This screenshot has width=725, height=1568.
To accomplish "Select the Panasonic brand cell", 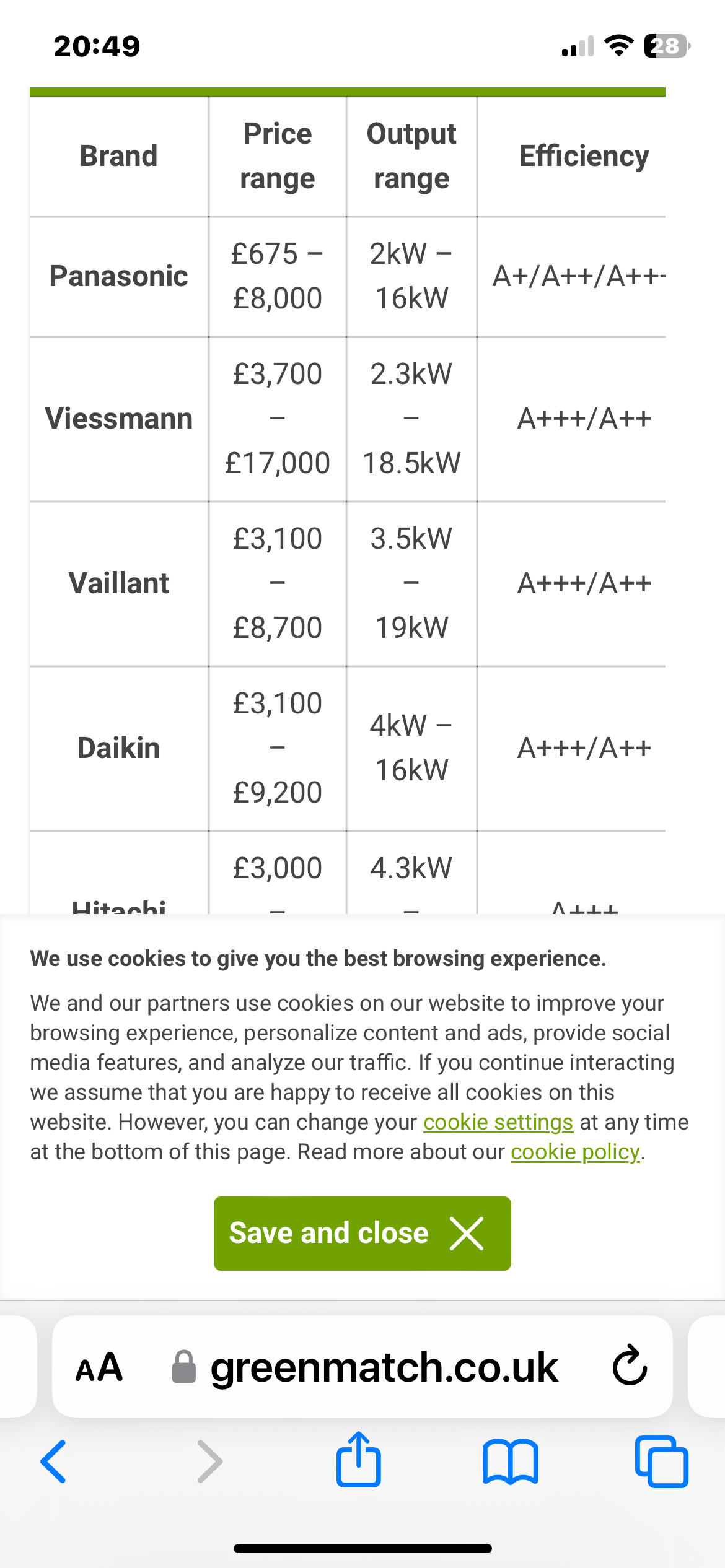I will pyautogui.click(x=118, y=276).
